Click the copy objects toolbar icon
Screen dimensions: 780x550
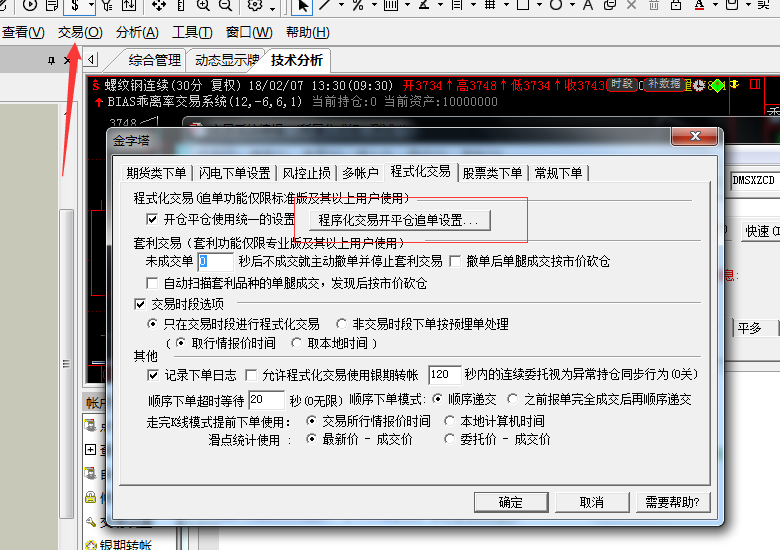[x=609, y=5]
